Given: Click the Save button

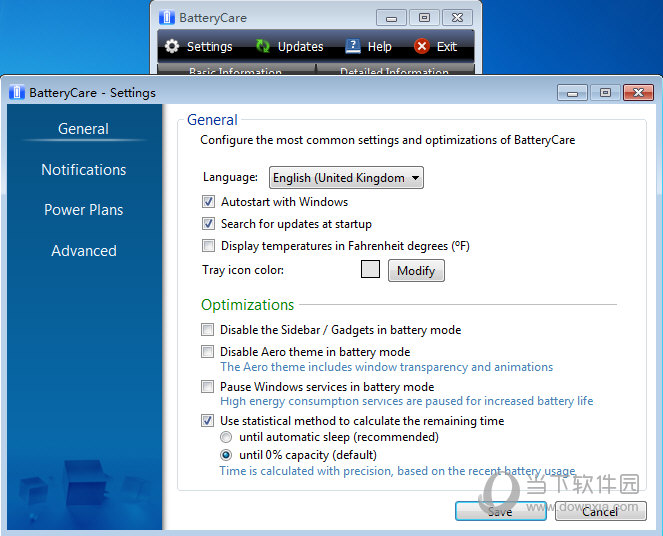Looking at the screenshot, I should (501, 511).
